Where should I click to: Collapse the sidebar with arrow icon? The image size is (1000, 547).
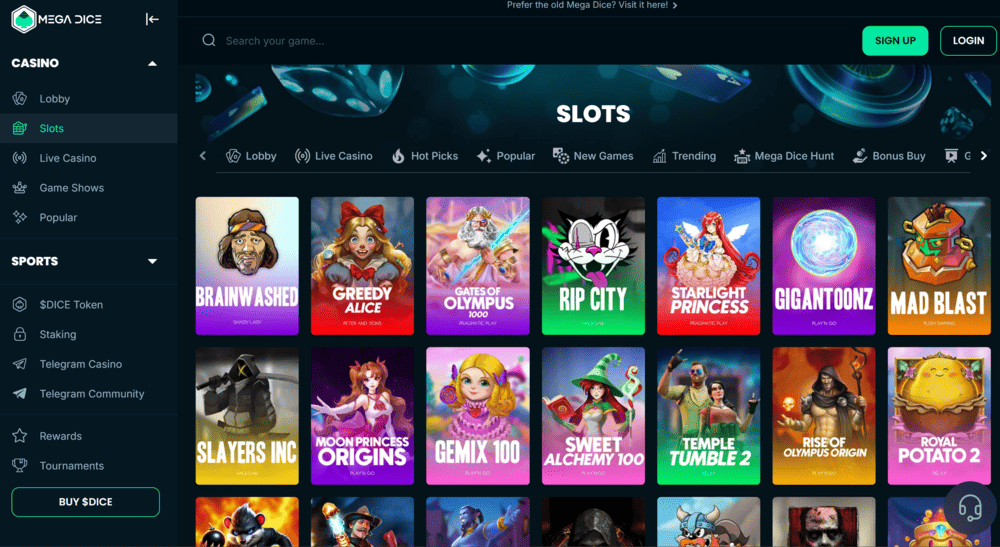click(152, 19)
